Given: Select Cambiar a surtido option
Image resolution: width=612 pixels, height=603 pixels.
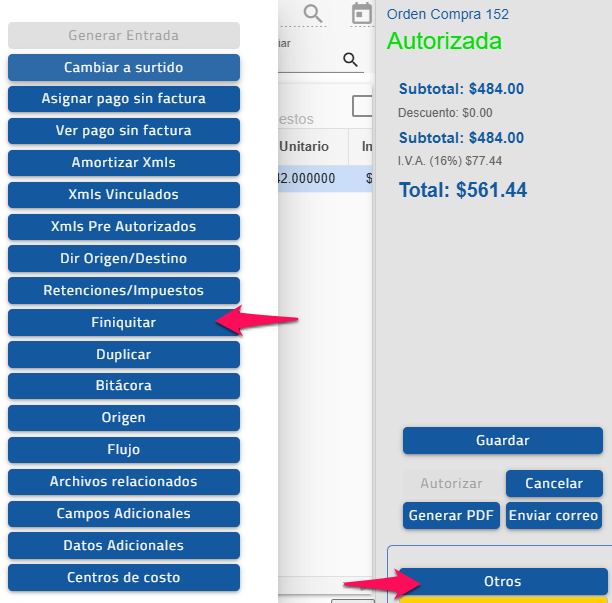Looking at the screenshot, I should [x=123, y=67].
